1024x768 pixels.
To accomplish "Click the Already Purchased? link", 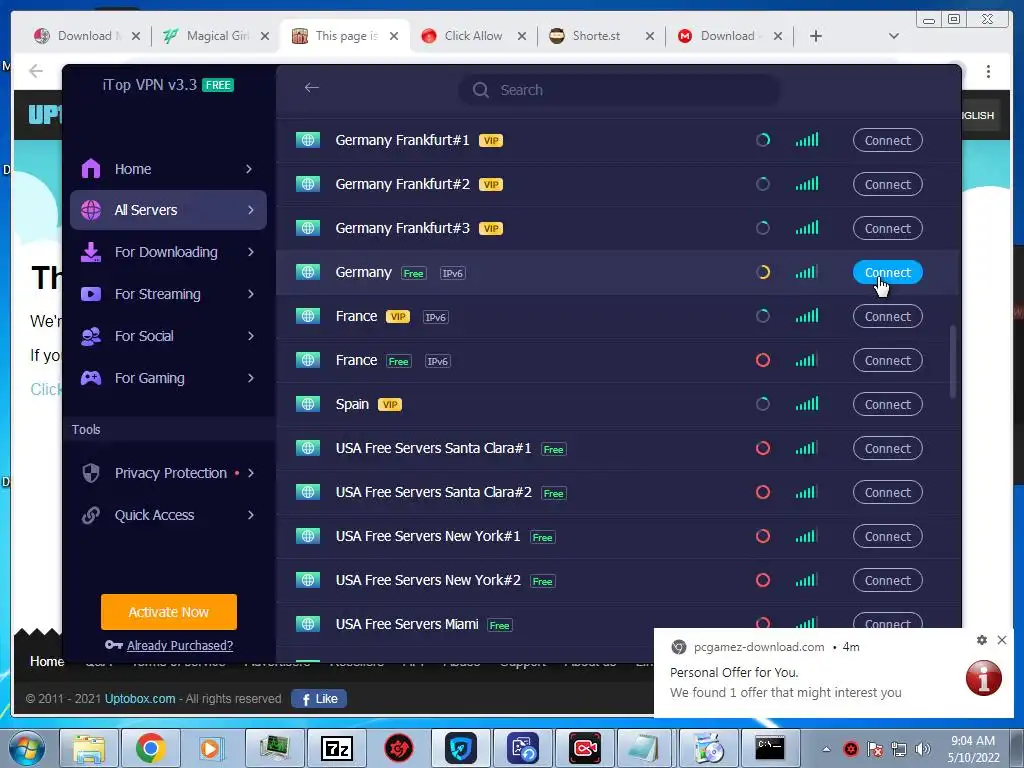I will click(x=180, y=645).
